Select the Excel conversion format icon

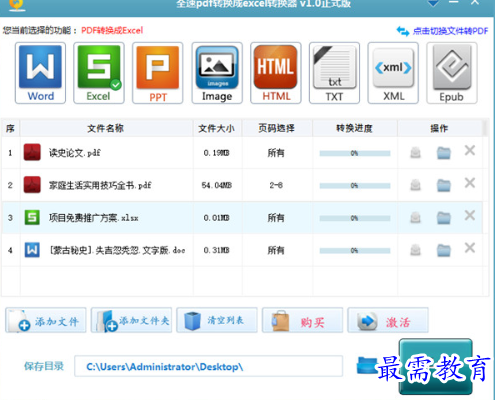(x=99, y=73)
